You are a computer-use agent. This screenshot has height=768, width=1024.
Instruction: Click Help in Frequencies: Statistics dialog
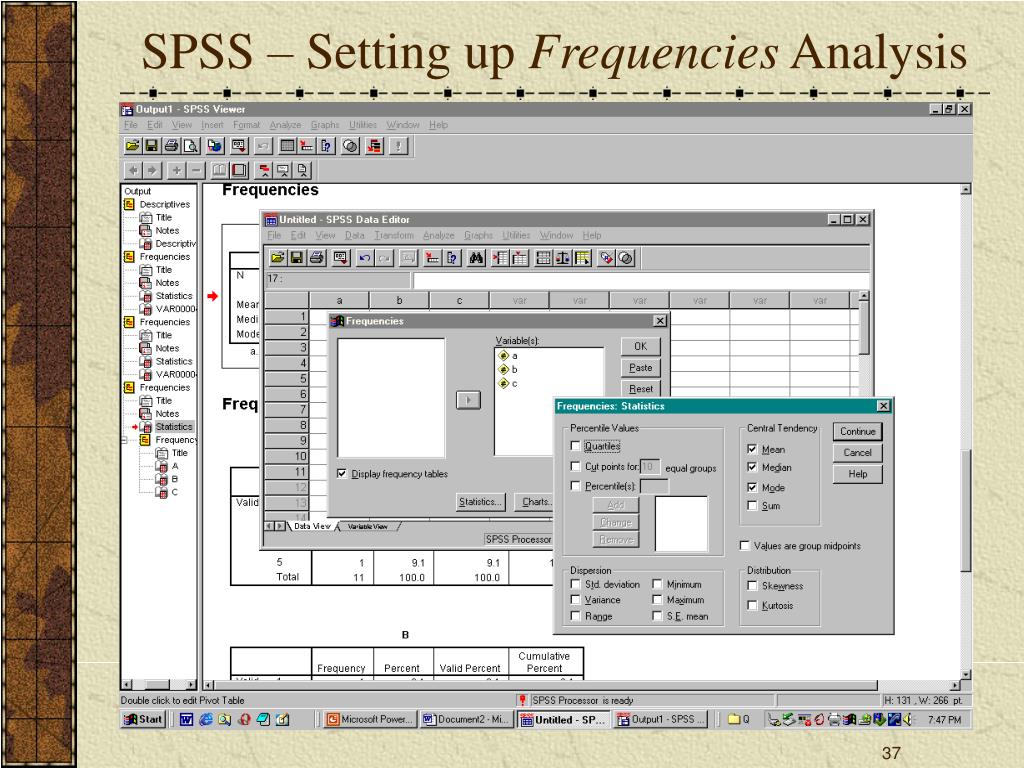[857, 474]
